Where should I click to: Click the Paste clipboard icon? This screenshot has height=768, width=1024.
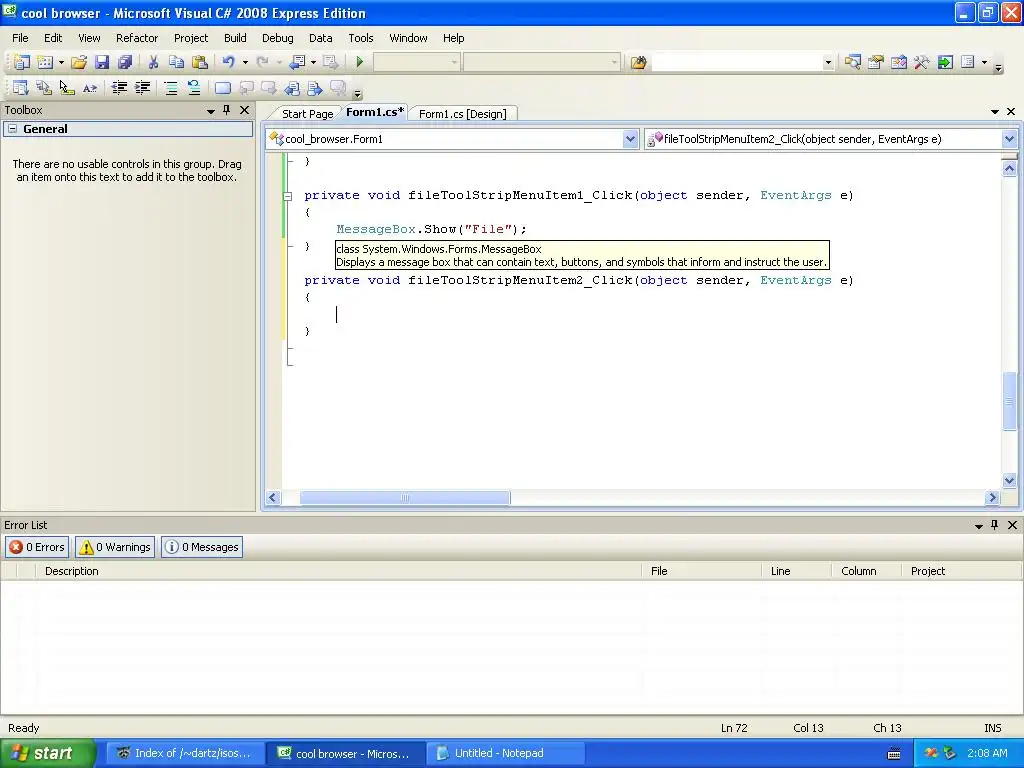pos(200,62)
